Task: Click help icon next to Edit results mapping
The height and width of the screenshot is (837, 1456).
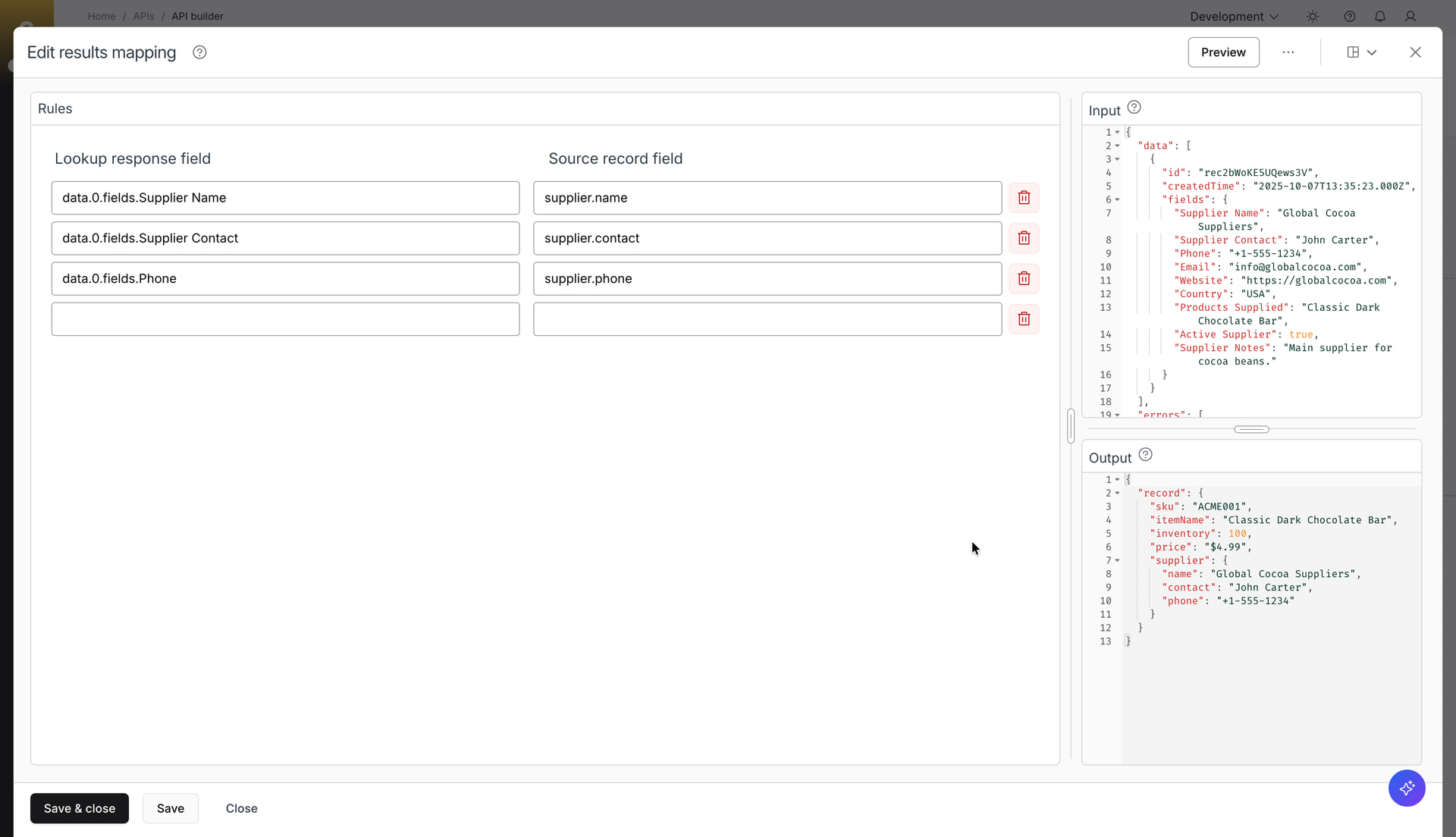Action: click(x=199, y=52)
